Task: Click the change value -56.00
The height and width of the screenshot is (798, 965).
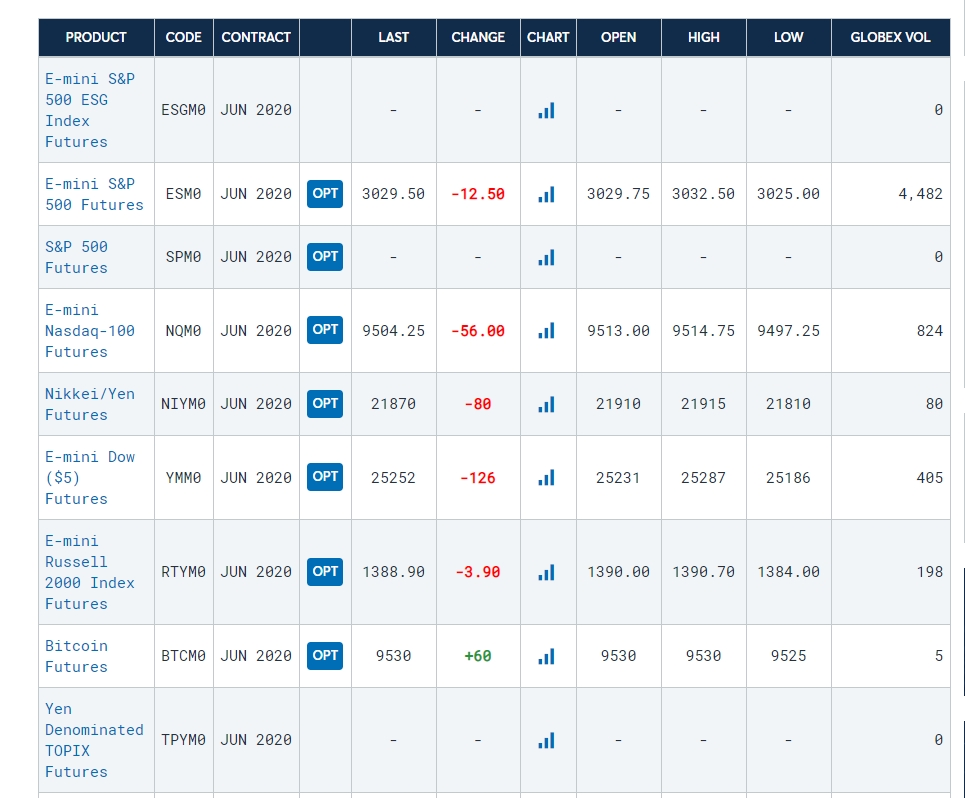Action: [x=478, y=331]
